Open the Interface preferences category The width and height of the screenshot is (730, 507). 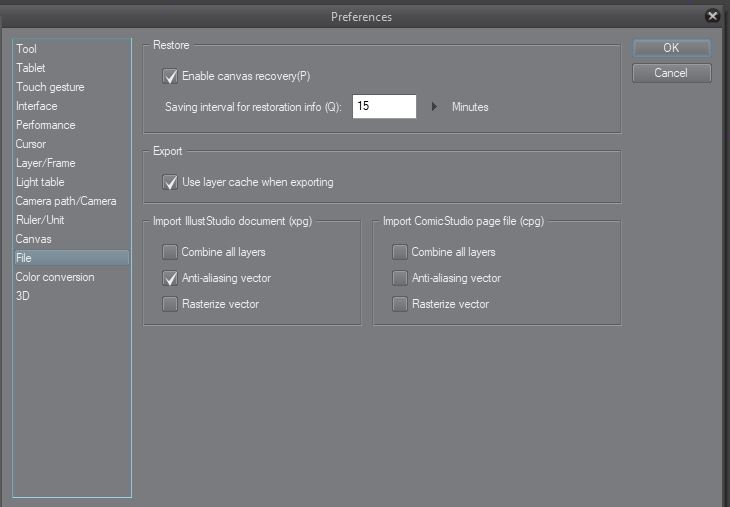click(37, 106)
